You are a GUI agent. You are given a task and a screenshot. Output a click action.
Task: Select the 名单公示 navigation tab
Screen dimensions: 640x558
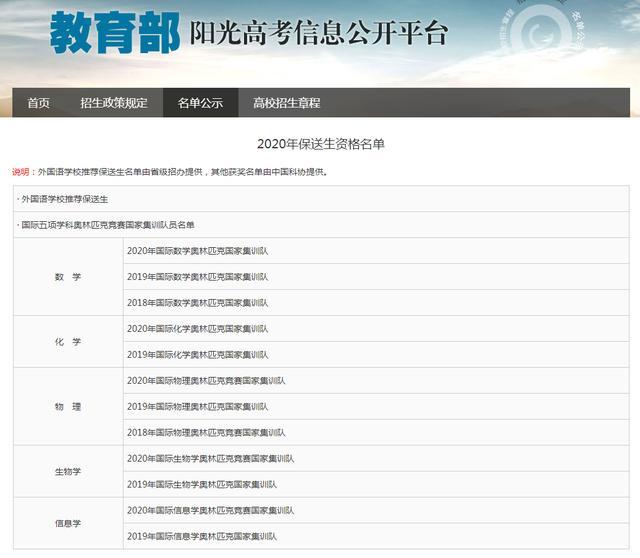(200, 103)
